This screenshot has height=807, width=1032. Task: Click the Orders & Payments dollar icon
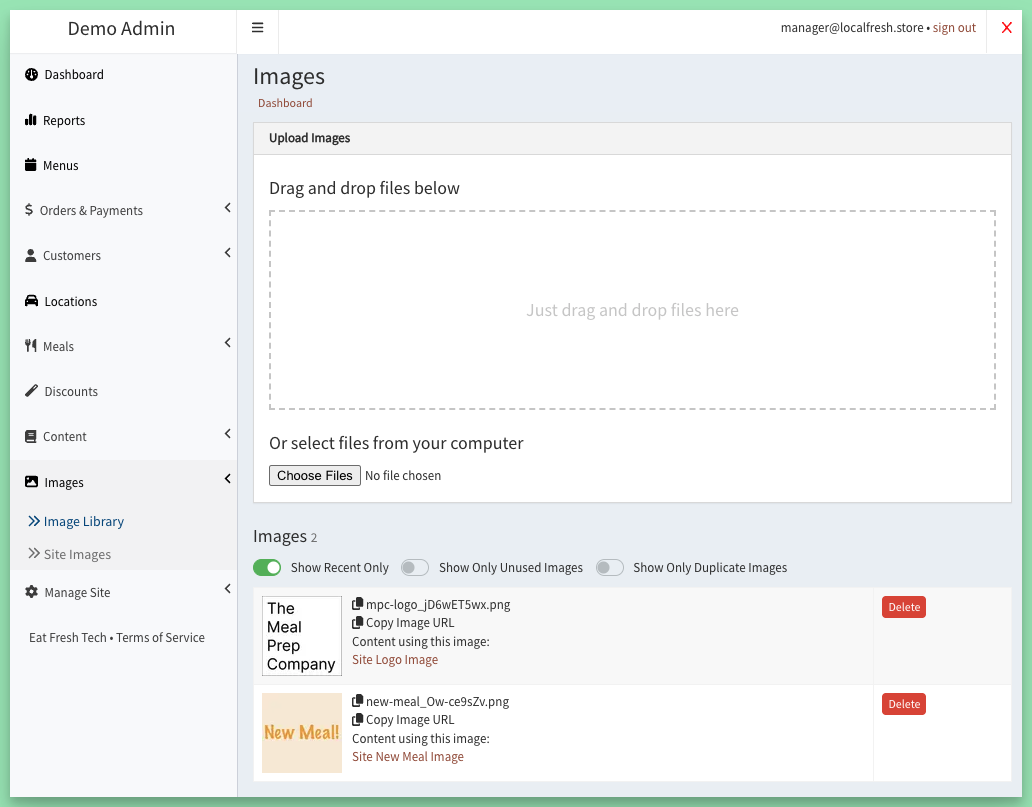point(29,210)
